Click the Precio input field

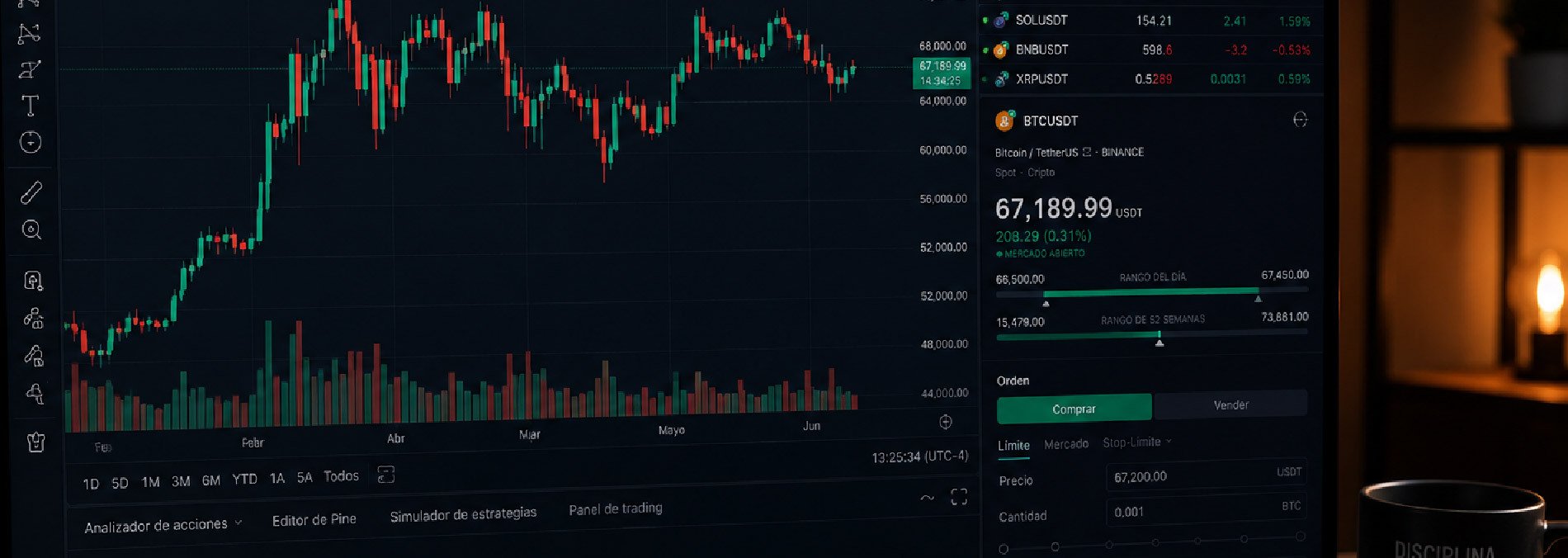tap(1207, 475)
